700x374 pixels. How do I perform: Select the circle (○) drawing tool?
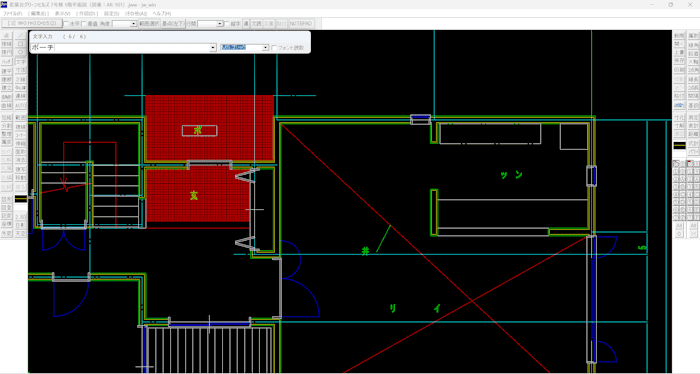tap(21, 52)
